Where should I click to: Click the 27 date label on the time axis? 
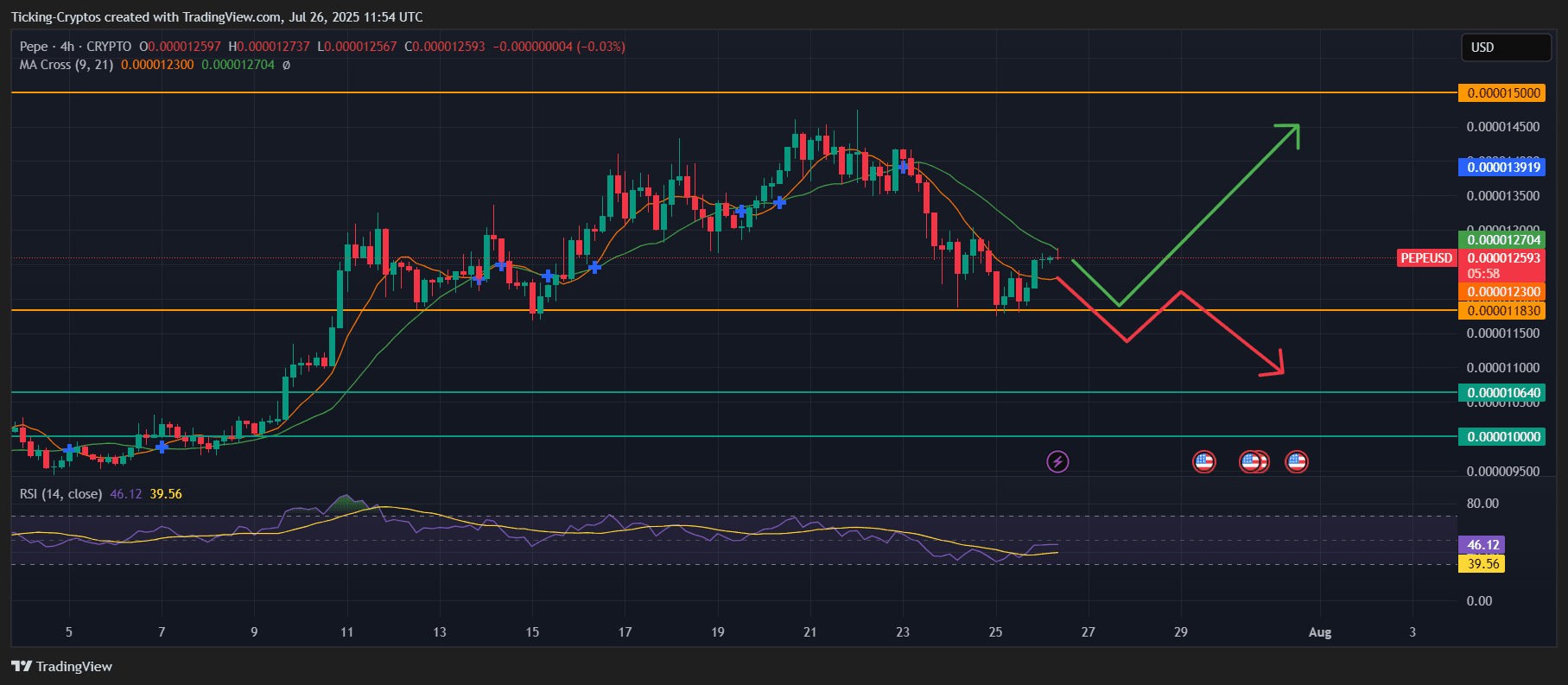(1088, 632)
